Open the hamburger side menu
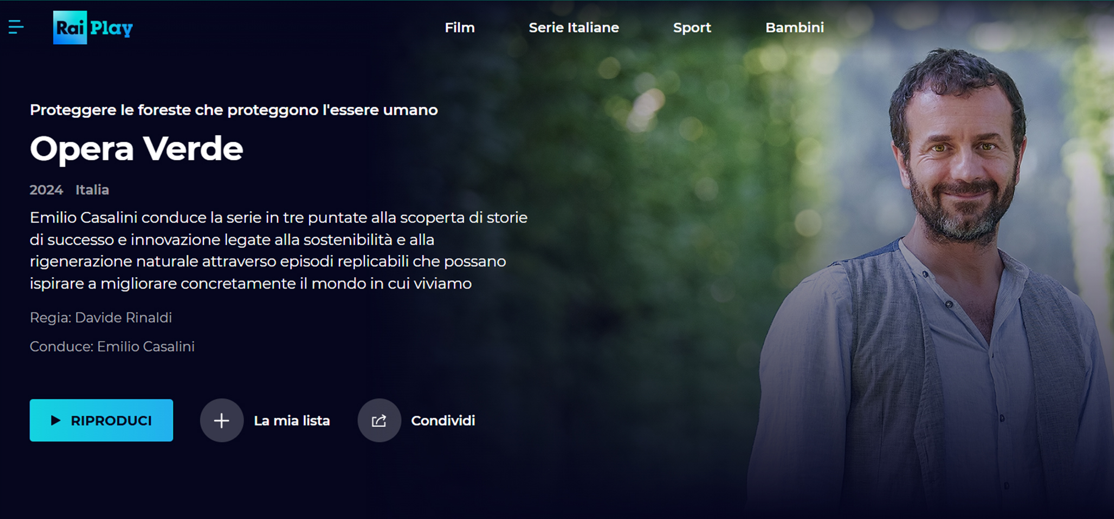 pyautogui.click(x=16, y=28)
